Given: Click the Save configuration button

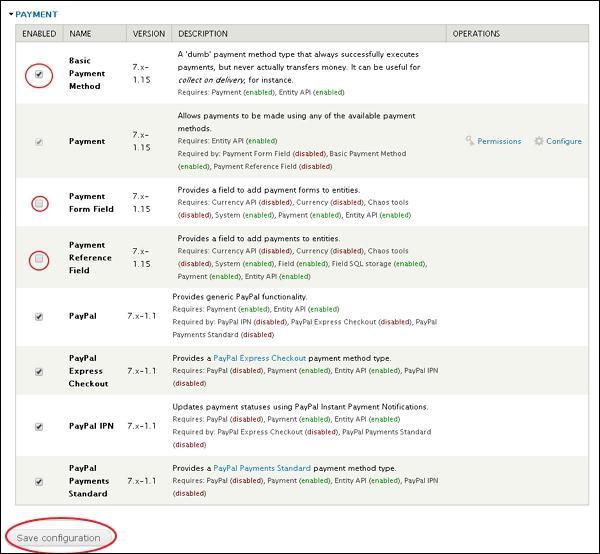Looking at the screenshot, I should pyautogui.click(x=59, y=538).
